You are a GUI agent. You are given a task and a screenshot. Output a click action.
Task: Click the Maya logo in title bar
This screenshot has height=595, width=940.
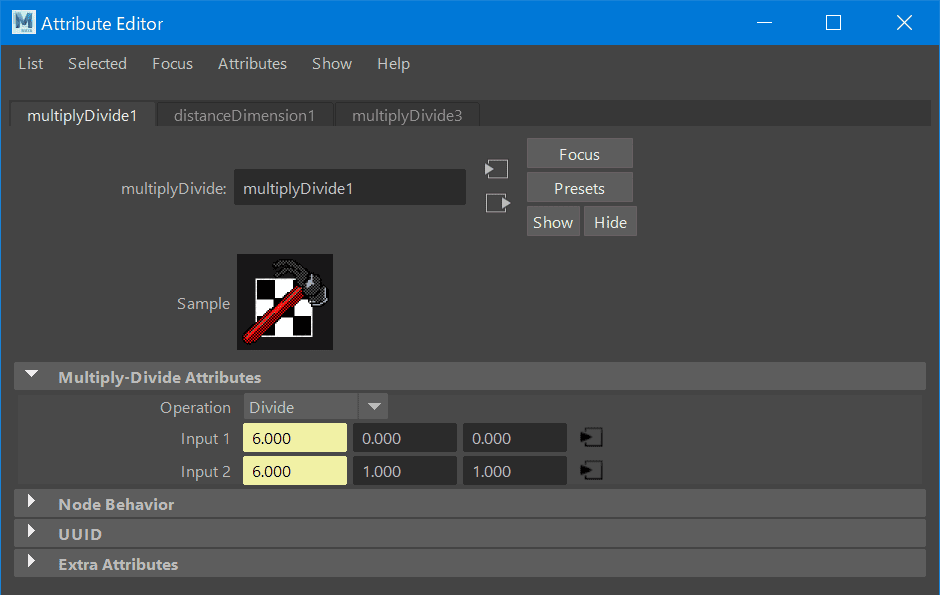23,22
